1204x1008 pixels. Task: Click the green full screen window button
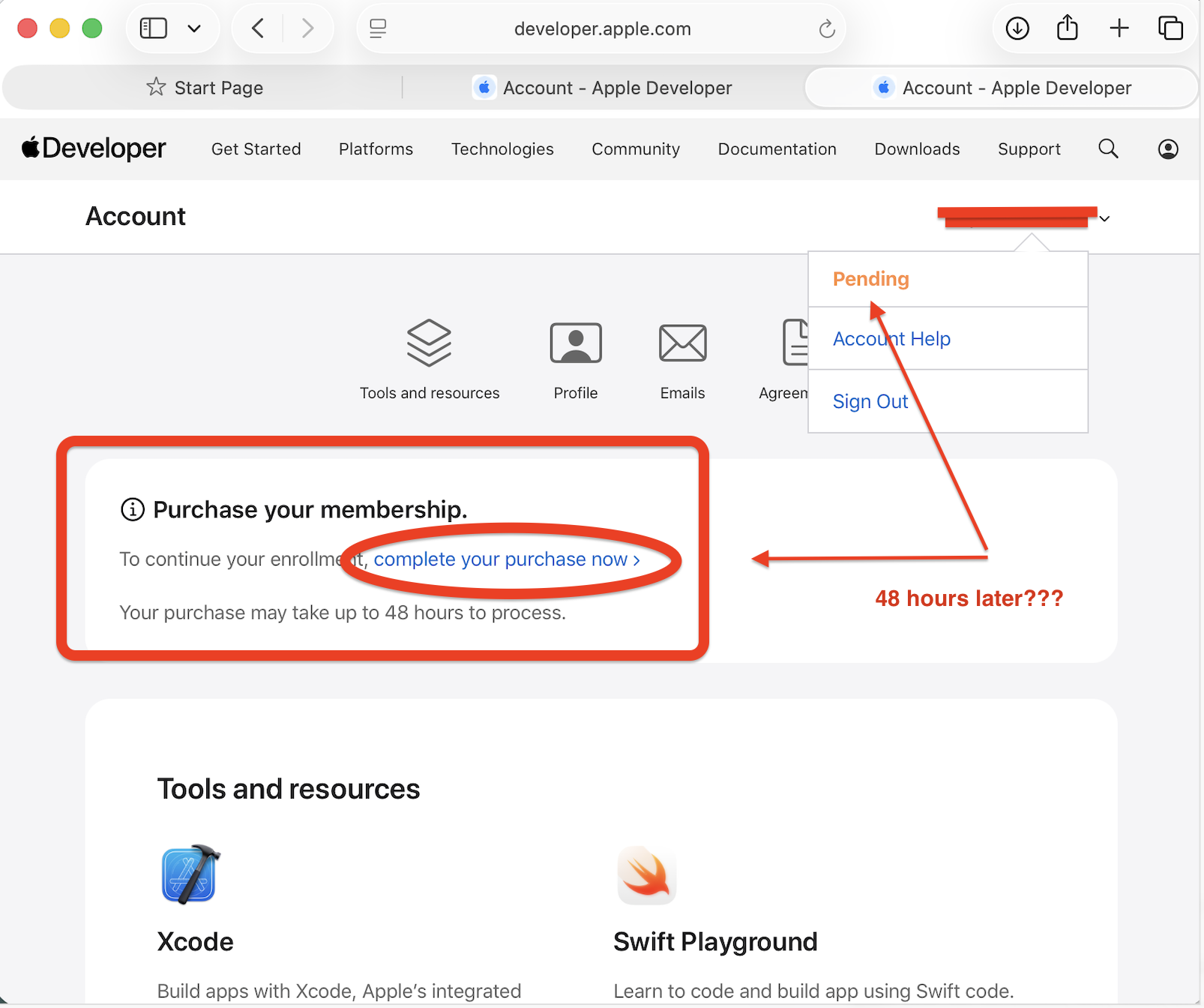tap(92, 28)
